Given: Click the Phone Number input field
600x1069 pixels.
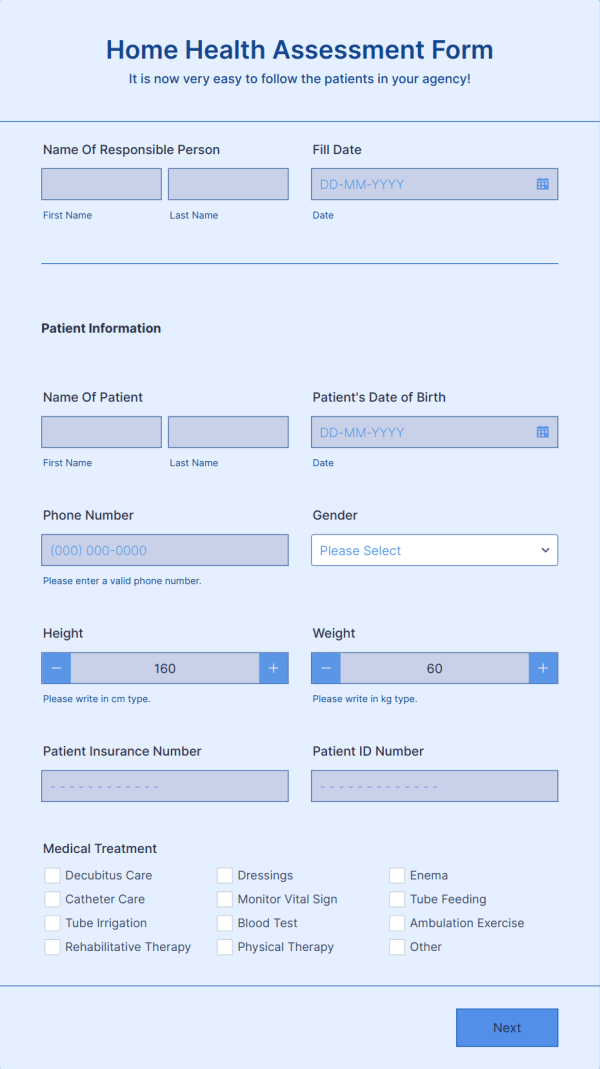Looking at the screenshot, I should coord(164,550).
